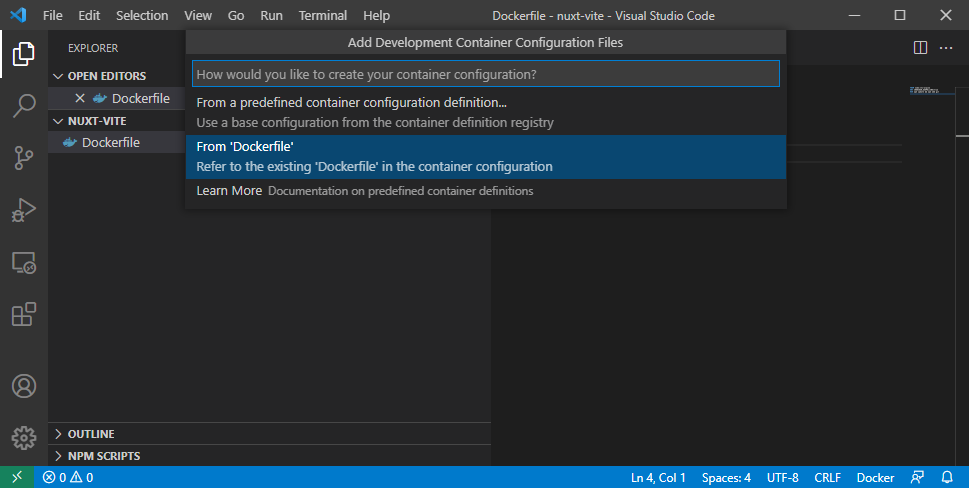Open the Explorer view in activity bar
The height and width of the screenshot is (488, 969).
pyautogui.click(x=23, y=54)
